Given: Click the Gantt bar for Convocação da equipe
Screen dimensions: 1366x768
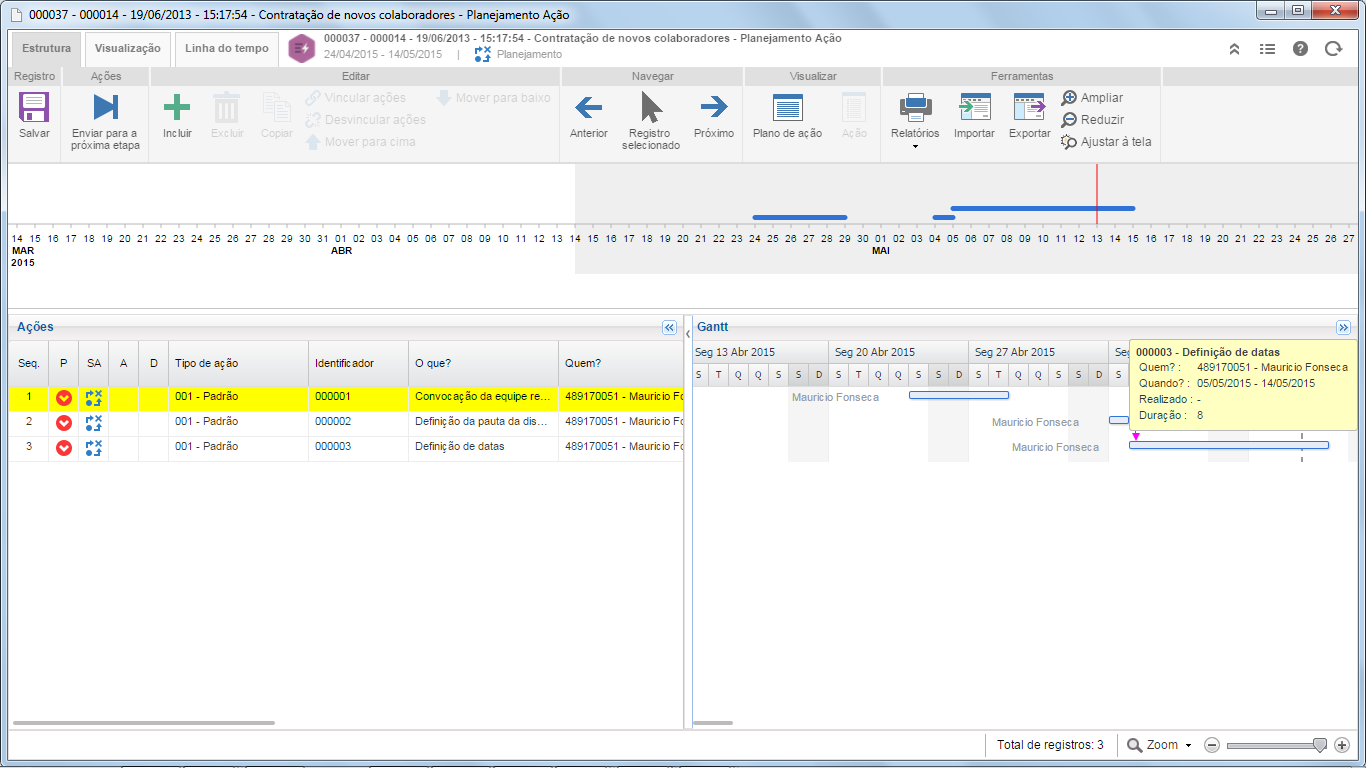Looking at the screenshot, I should 959,395.
